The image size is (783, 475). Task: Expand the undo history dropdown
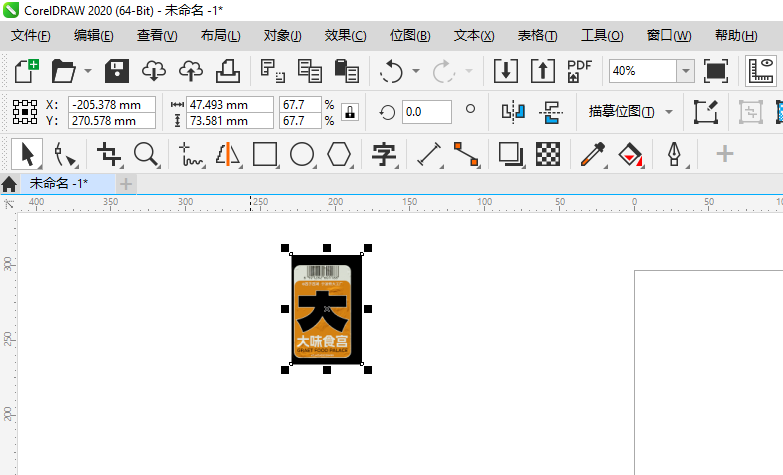pos(415,71)
